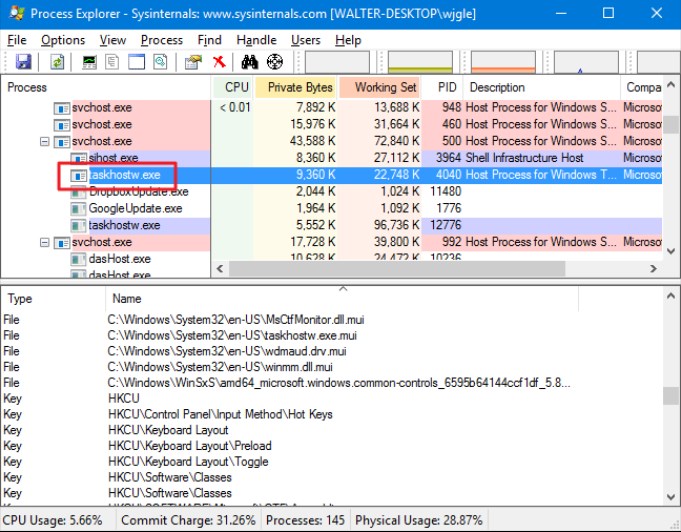Select the GoogleUpdate.exe process
This screenshot has width=681, height=532.
(x=136, y=208)
